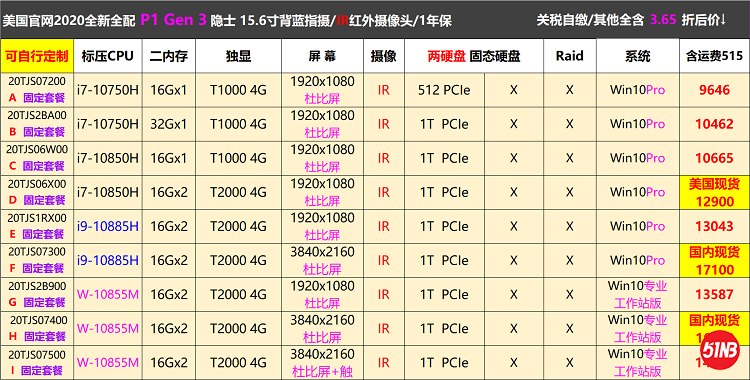Click price 10665 for package C
Screen dimensions: 750x380
715,158
